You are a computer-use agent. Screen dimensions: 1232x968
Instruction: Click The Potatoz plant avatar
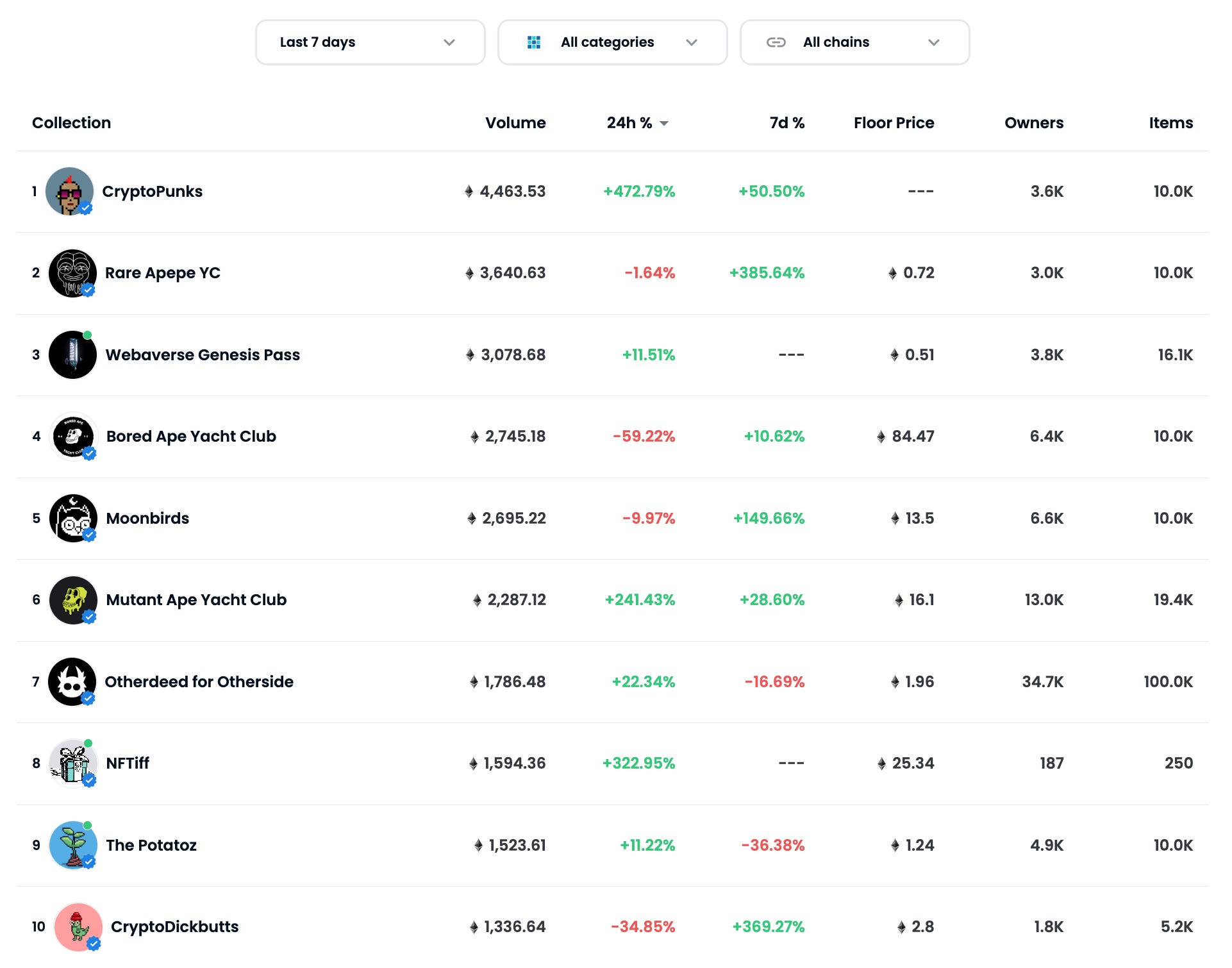coord(72,846)
